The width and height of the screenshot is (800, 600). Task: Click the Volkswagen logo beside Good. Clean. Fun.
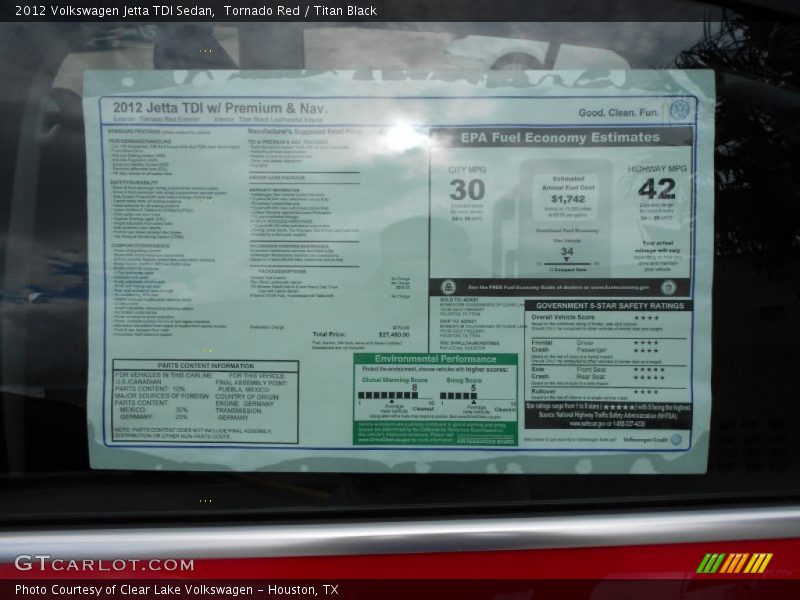tap(680, 110)
